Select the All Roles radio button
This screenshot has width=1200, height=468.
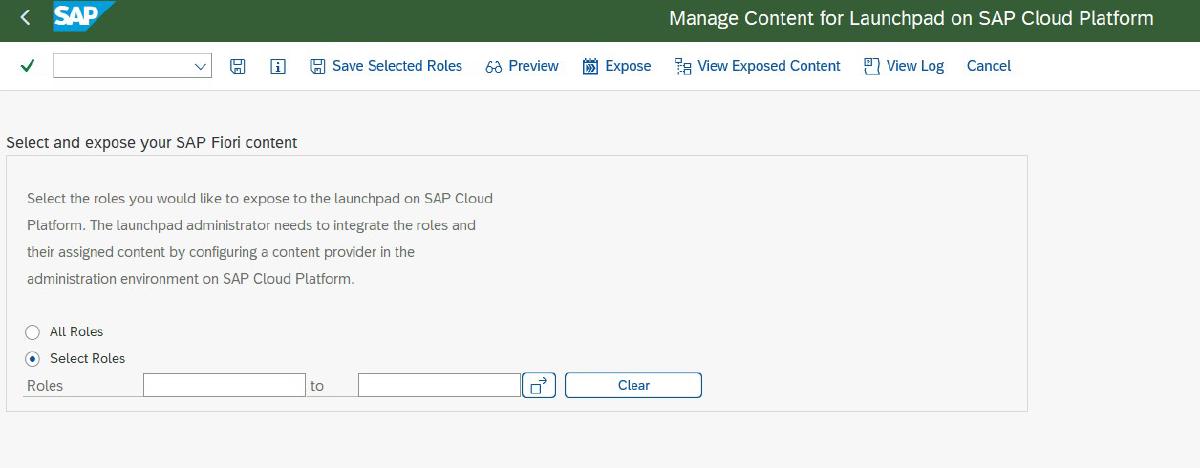click(33, 332)
